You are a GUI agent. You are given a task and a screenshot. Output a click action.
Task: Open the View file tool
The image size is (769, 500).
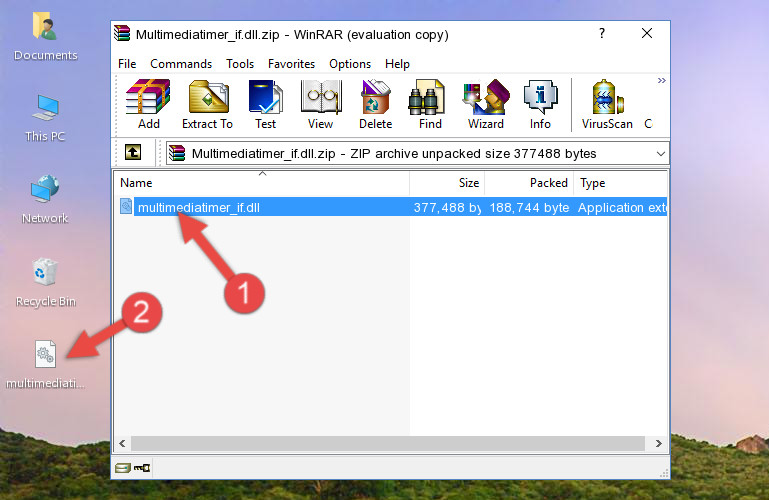321,104
